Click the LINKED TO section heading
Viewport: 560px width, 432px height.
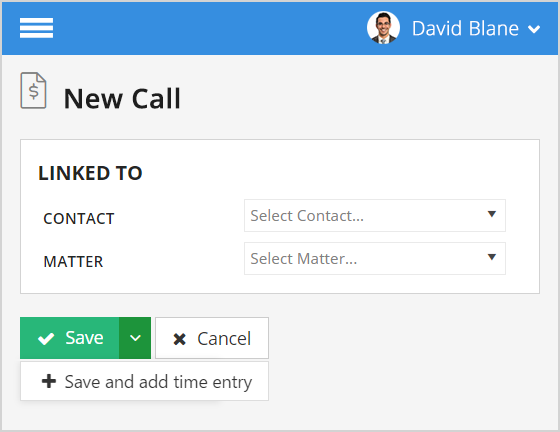[x=90, y=173]
